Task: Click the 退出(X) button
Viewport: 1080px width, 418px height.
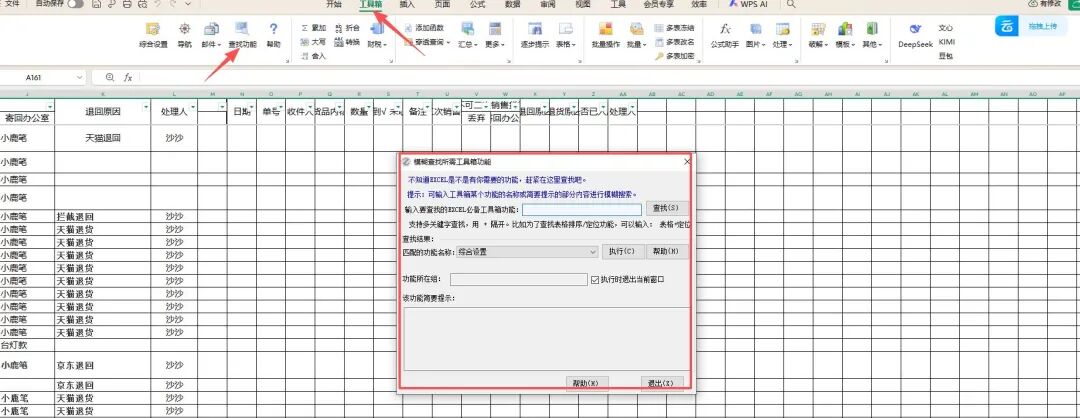Action: (662, 383)
